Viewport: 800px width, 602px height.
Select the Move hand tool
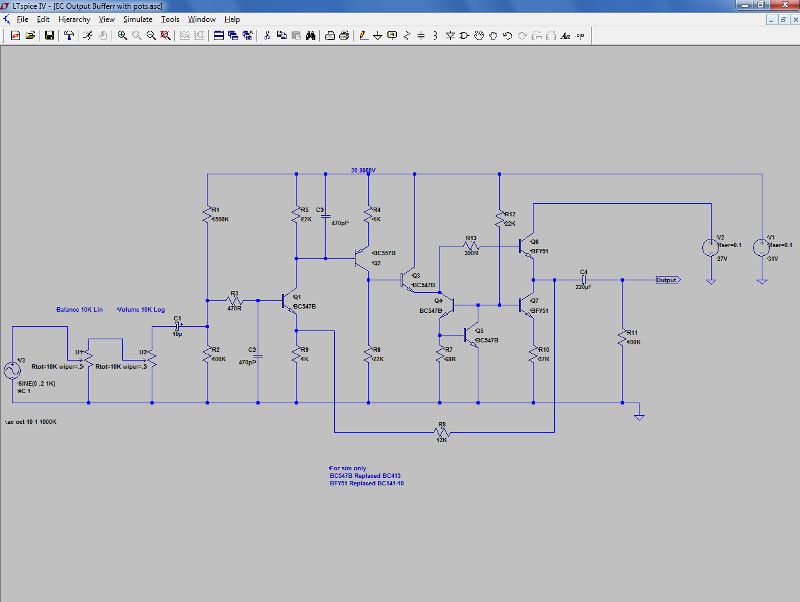479,36
